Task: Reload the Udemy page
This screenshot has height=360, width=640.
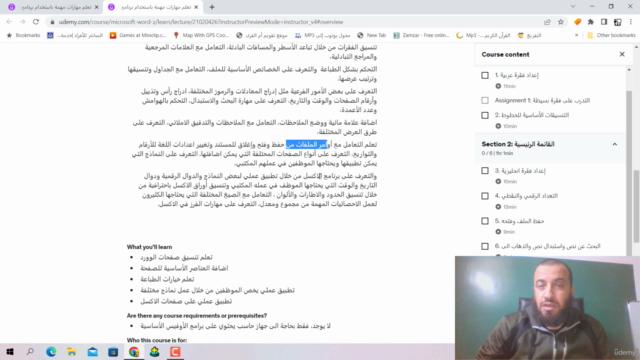Action: coord(36,22)
